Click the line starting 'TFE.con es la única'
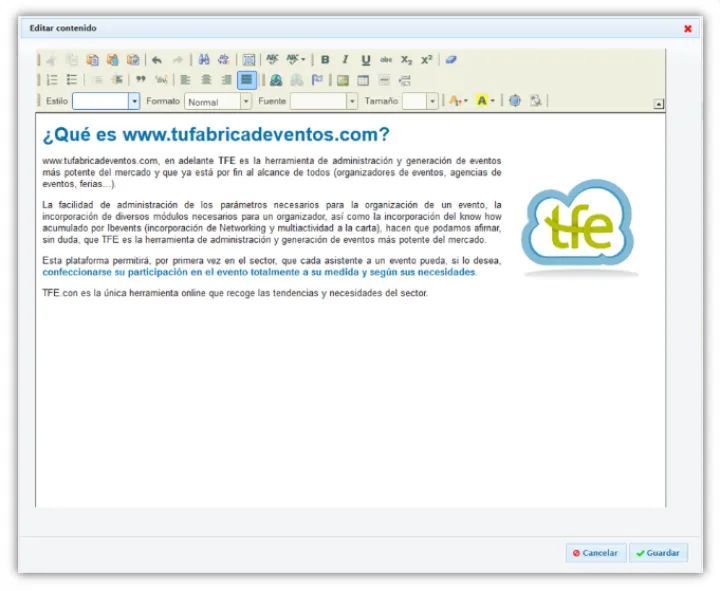 [235, 293]
